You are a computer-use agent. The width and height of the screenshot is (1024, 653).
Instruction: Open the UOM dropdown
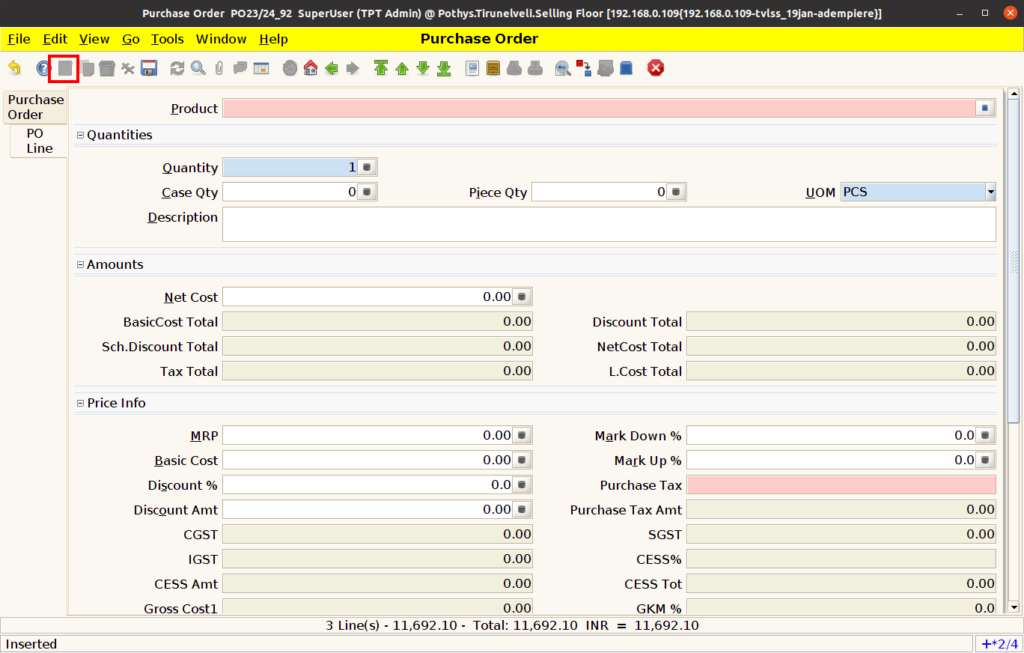click(x=990, y=192)
